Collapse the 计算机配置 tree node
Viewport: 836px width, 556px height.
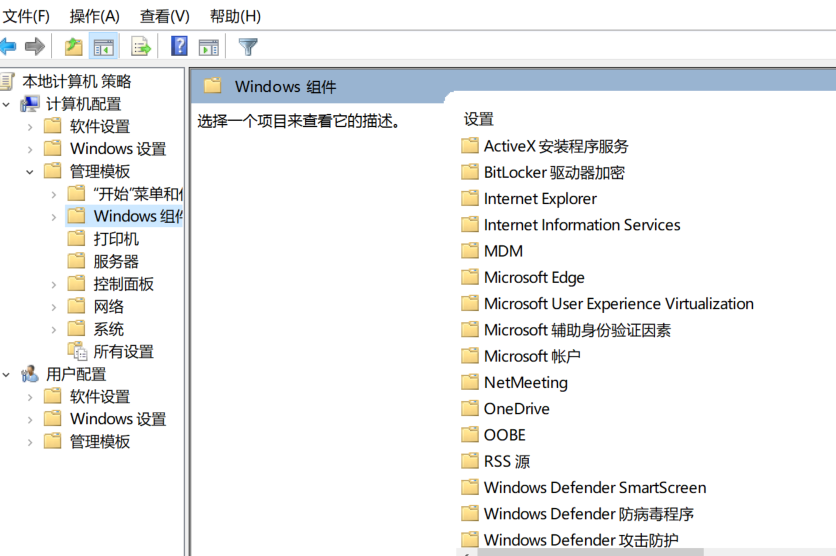point(7,104)
